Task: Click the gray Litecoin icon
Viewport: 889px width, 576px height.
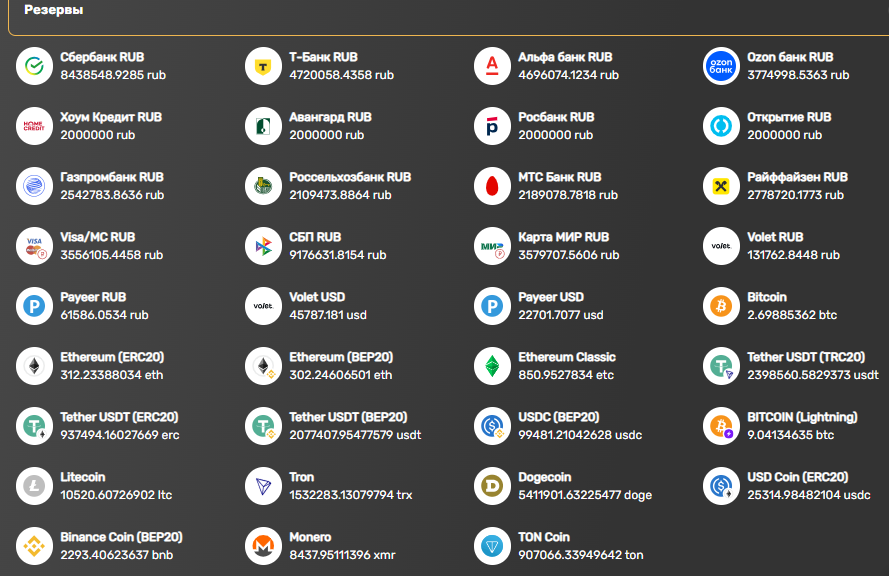Action: point(35,487)
